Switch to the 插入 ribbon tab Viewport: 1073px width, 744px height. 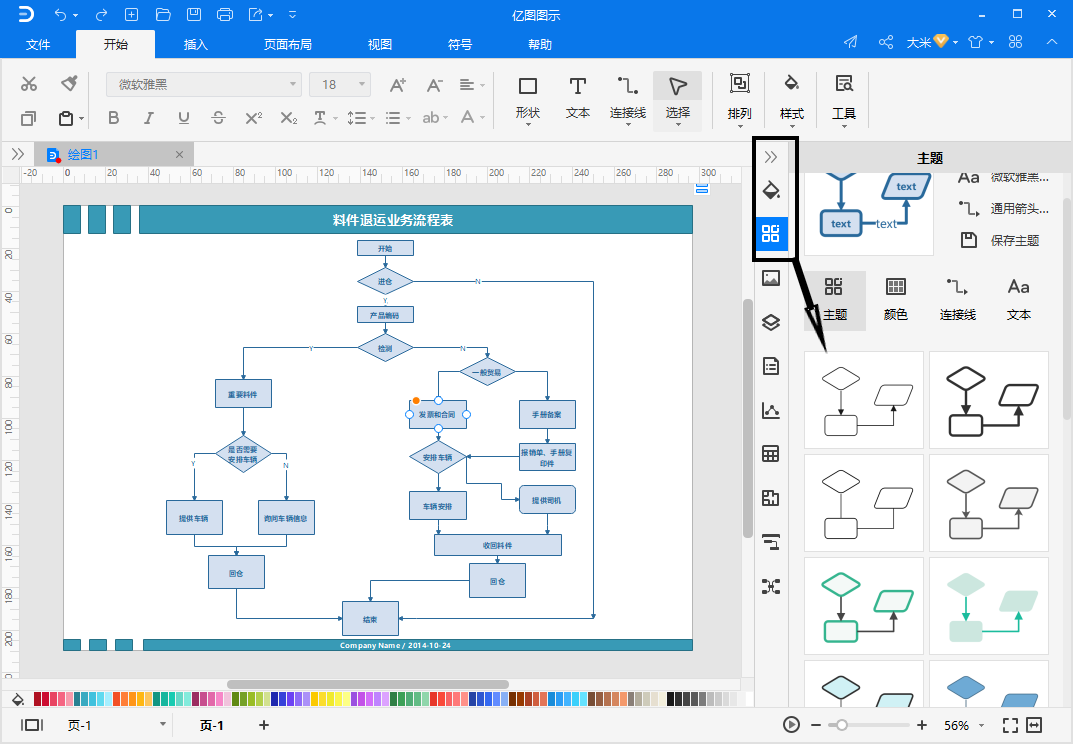[195, 44]
